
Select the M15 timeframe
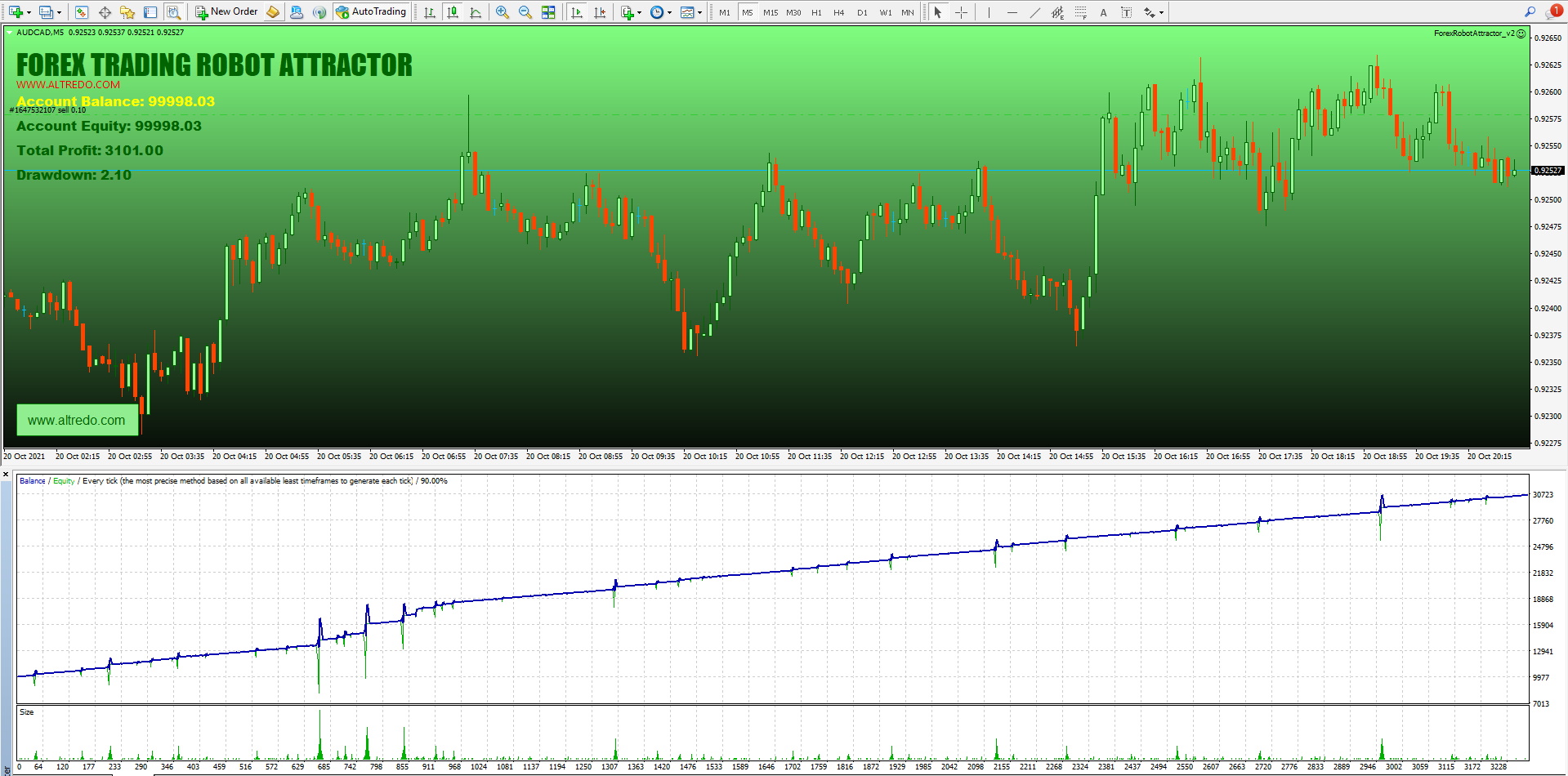coord(771,12)
